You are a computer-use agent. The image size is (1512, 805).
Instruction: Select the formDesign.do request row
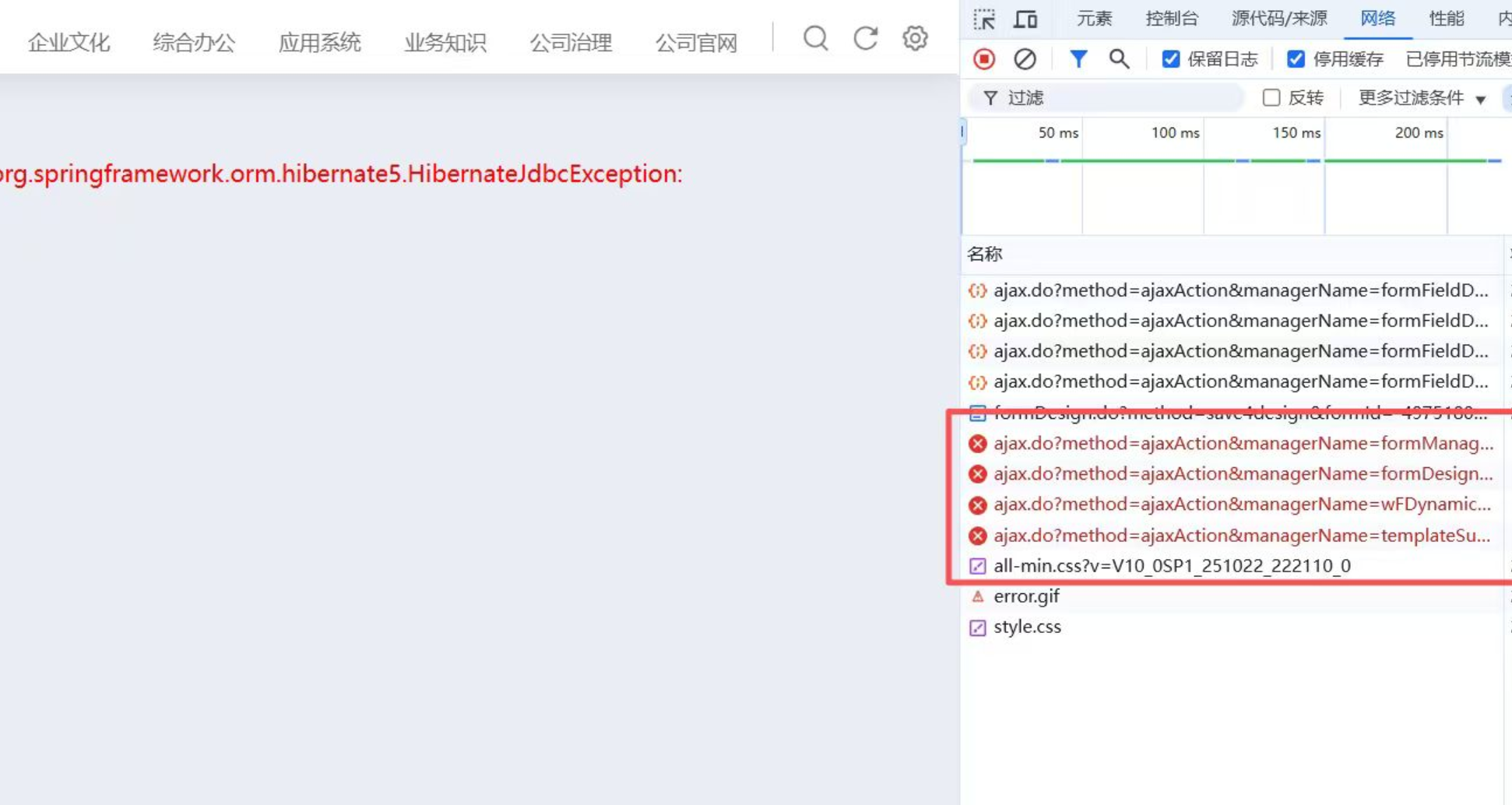click(1233, 413)
